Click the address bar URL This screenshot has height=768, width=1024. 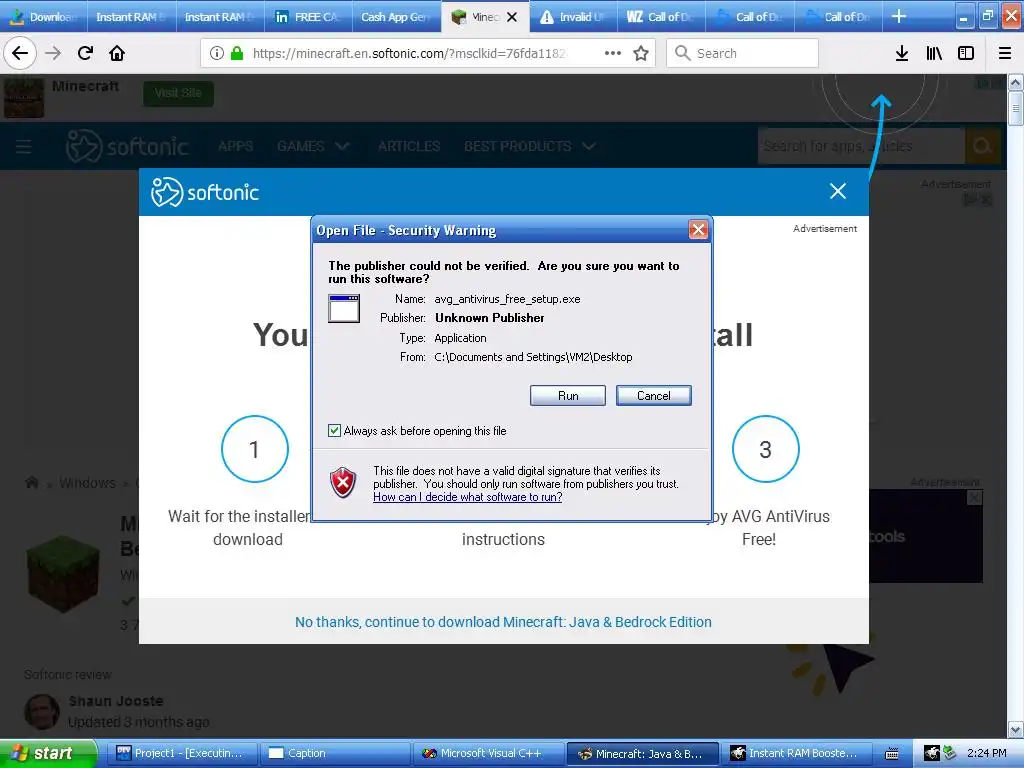click(x=409, y=53)
